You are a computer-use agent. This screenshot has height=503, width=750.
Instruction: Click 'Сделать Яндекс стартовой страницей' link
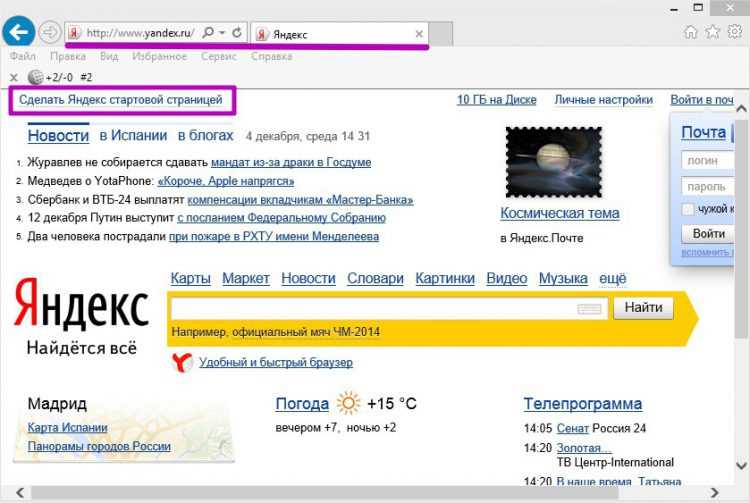click(121, 100)
